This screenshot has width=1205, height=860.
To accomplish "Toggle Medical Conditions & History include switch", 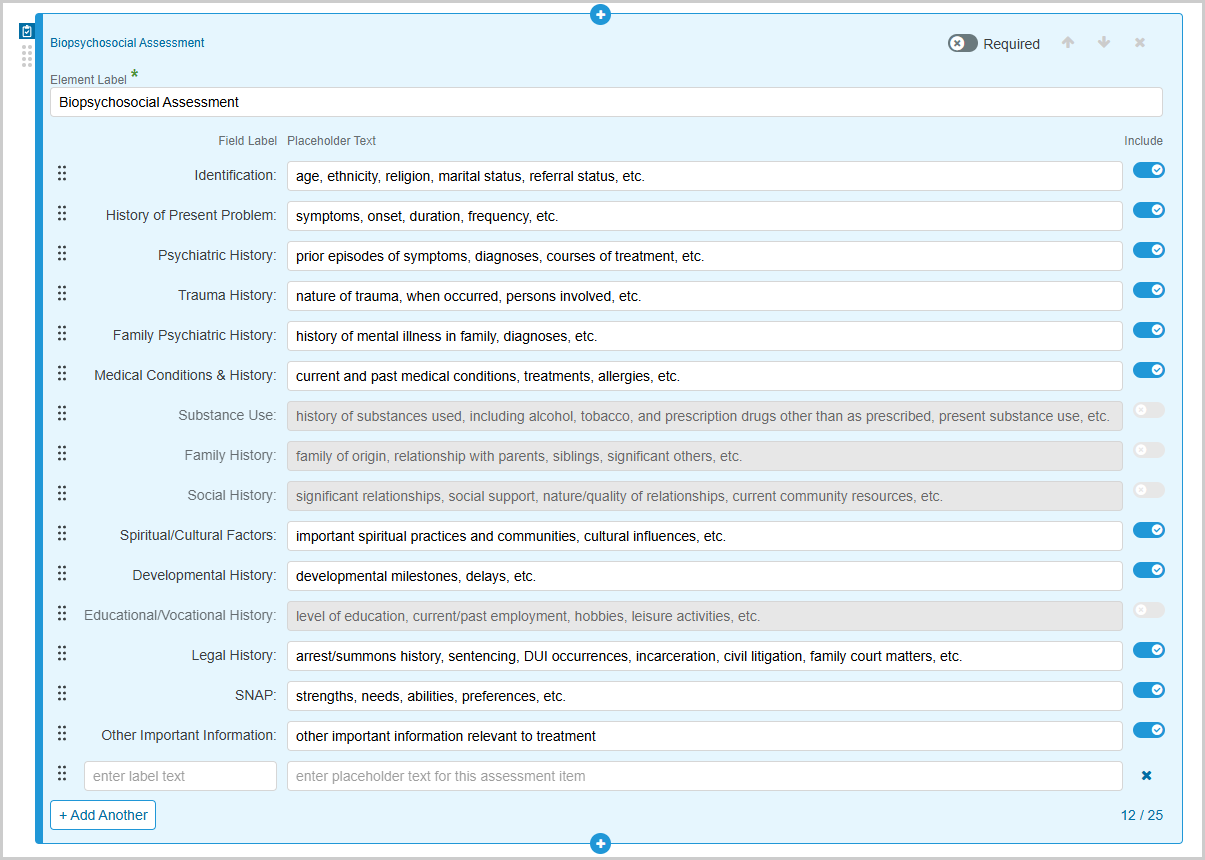I will (1149, 370).
